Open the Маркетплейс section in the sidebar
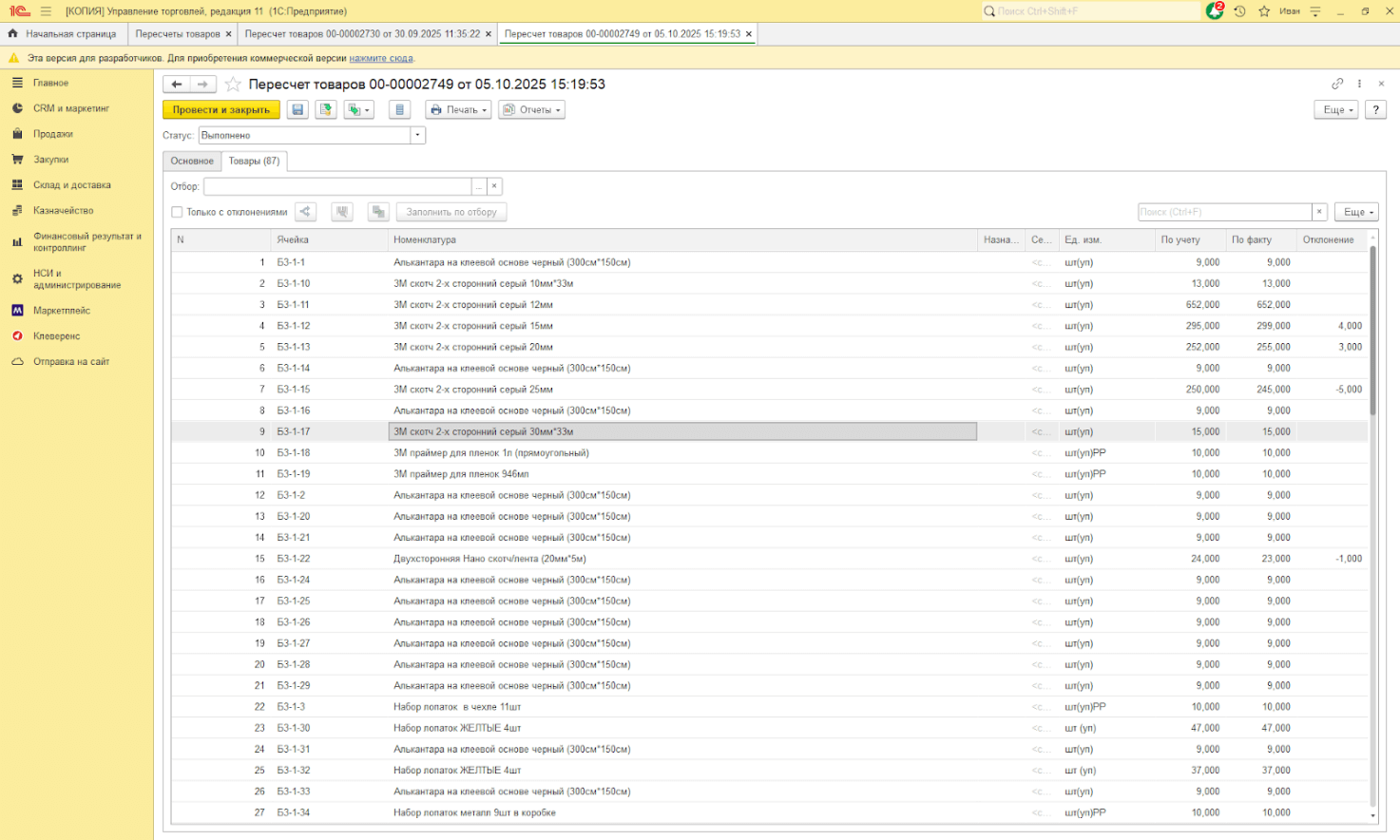This screenshot has width=1400, height=840. click(x=62, y=311)
